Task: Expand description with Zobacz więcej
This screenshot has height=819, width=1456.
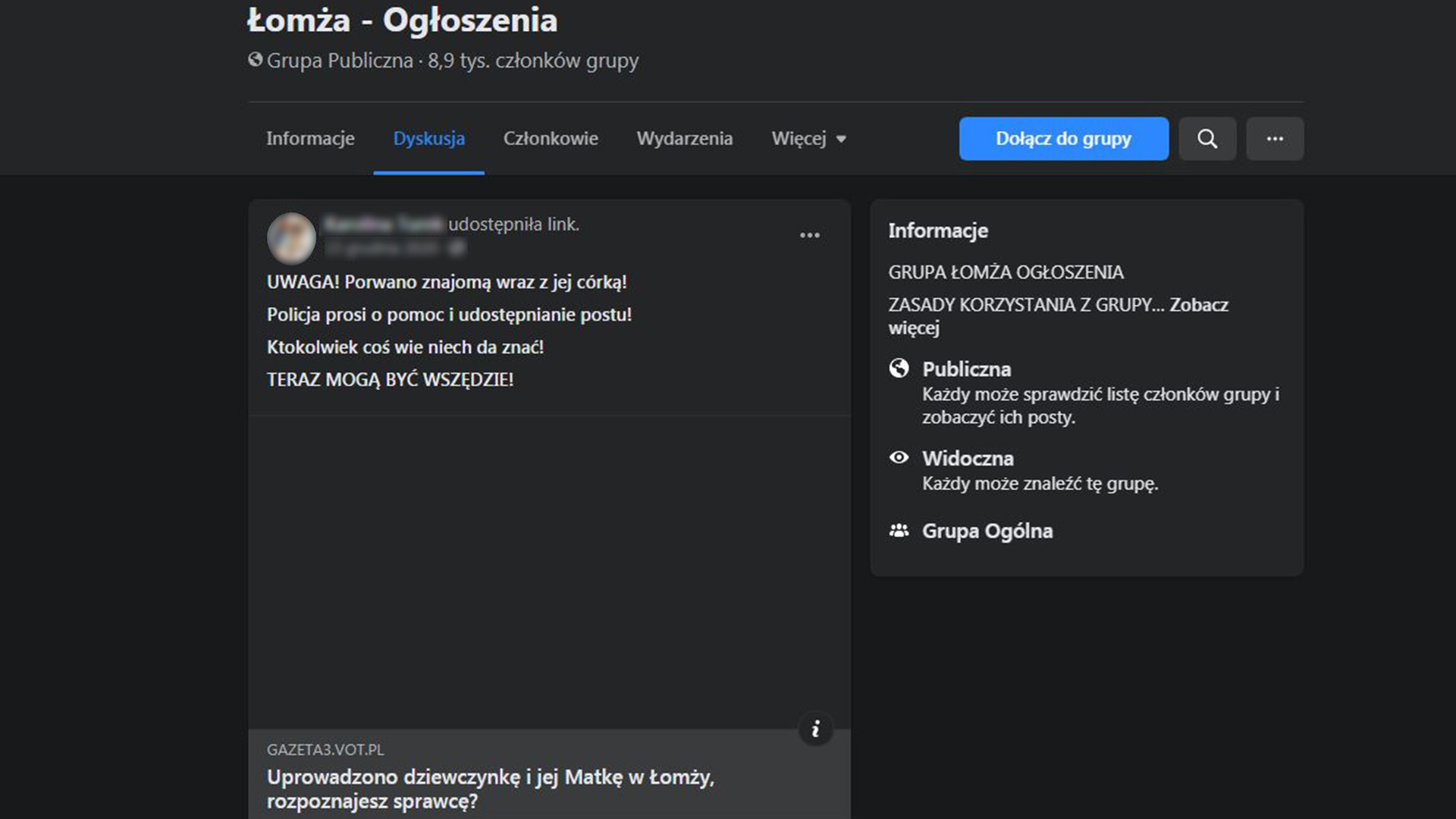Action: (1198, 305)
